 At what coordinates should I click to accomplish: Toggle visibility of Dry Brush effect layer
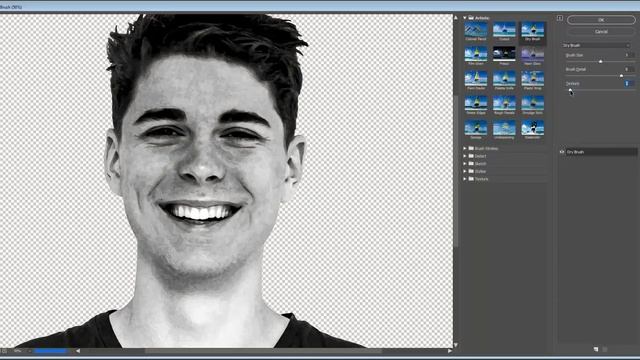tap(562, 152)
